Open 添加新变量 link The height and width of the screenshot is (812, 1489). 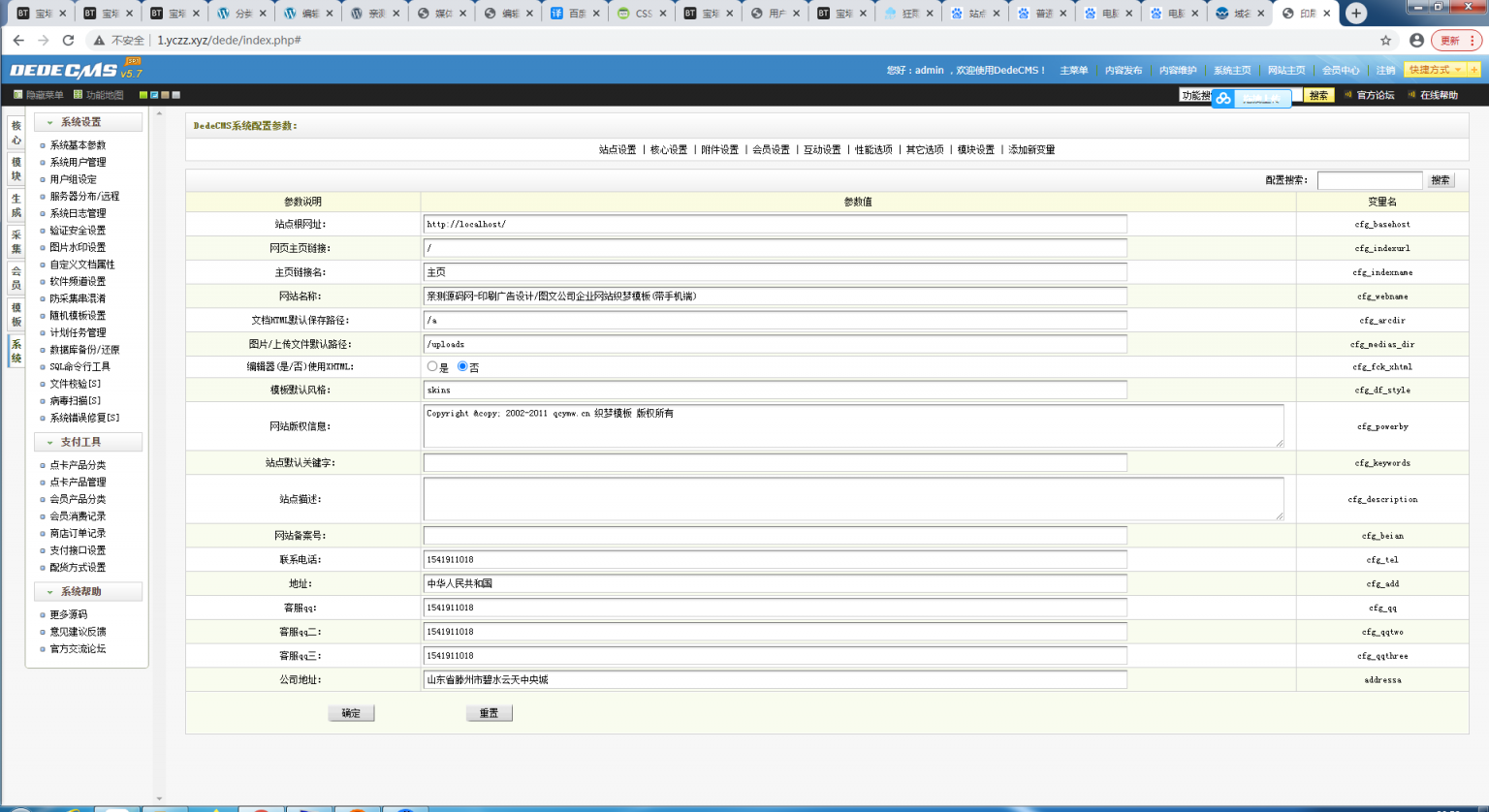point(1031,149)
